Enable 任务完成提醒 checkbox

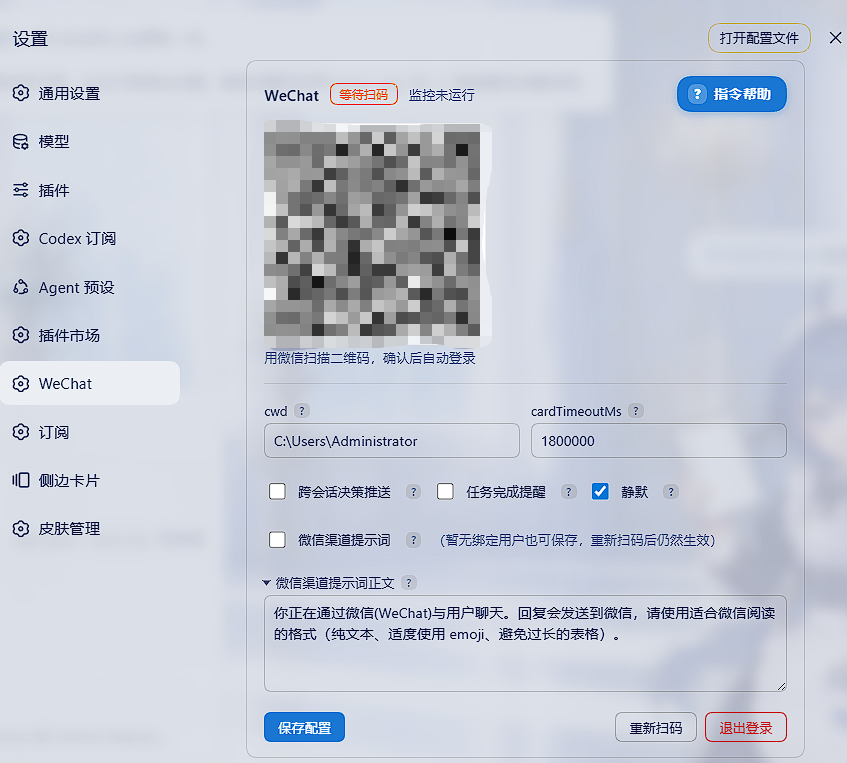(x=446, y=492)
